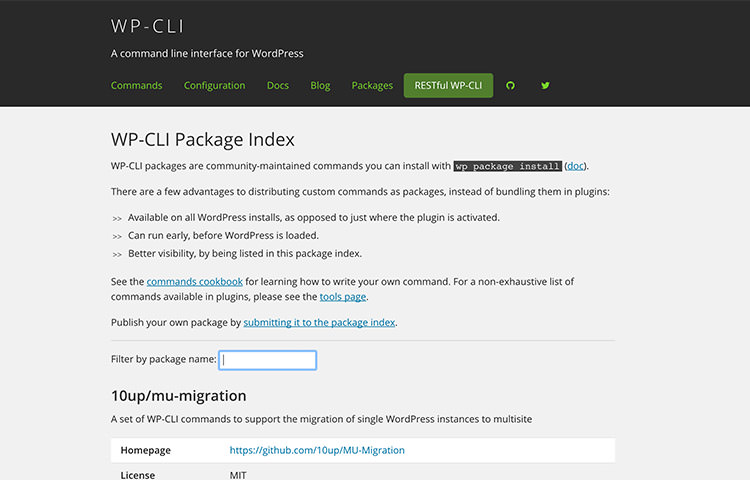Click the WP-CLI Package Index heading
Image resolution: width=750 pixels, height=480 pixels.
click(203, 140)
